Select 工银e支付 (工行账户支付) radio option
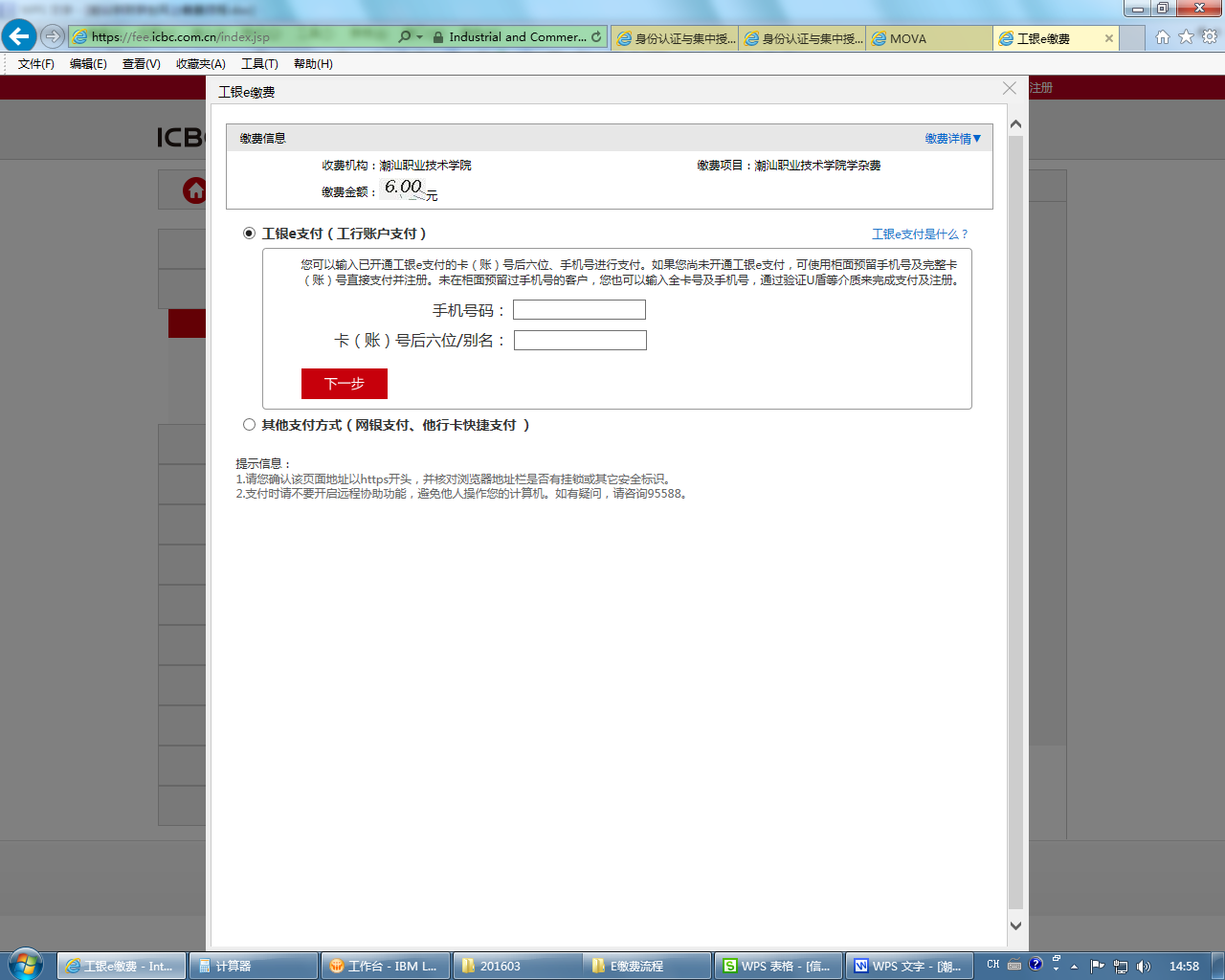Screen dimensions: 1225x980 (249, 234)
